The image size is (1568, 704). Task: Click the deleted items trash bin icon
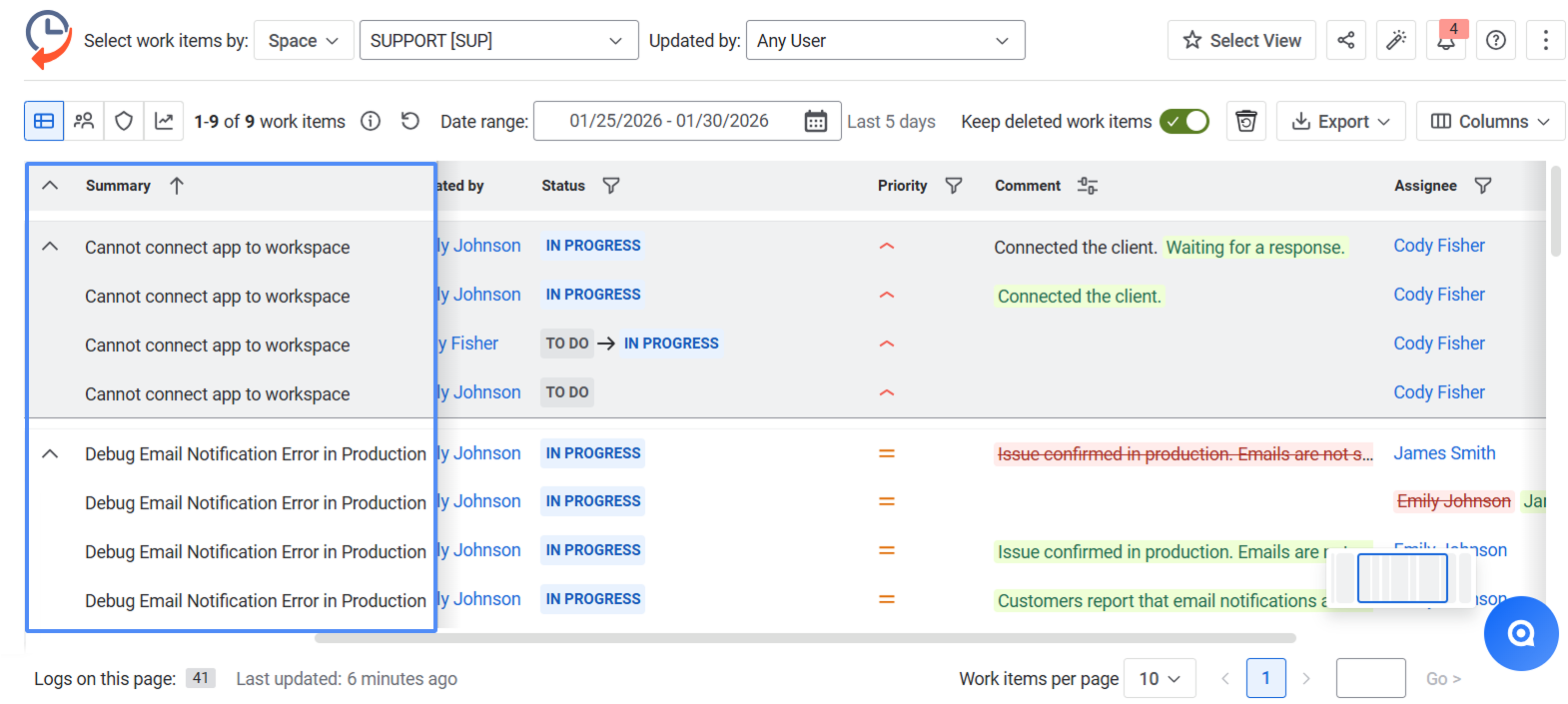pyautogui.click(x=1245, y=121)
